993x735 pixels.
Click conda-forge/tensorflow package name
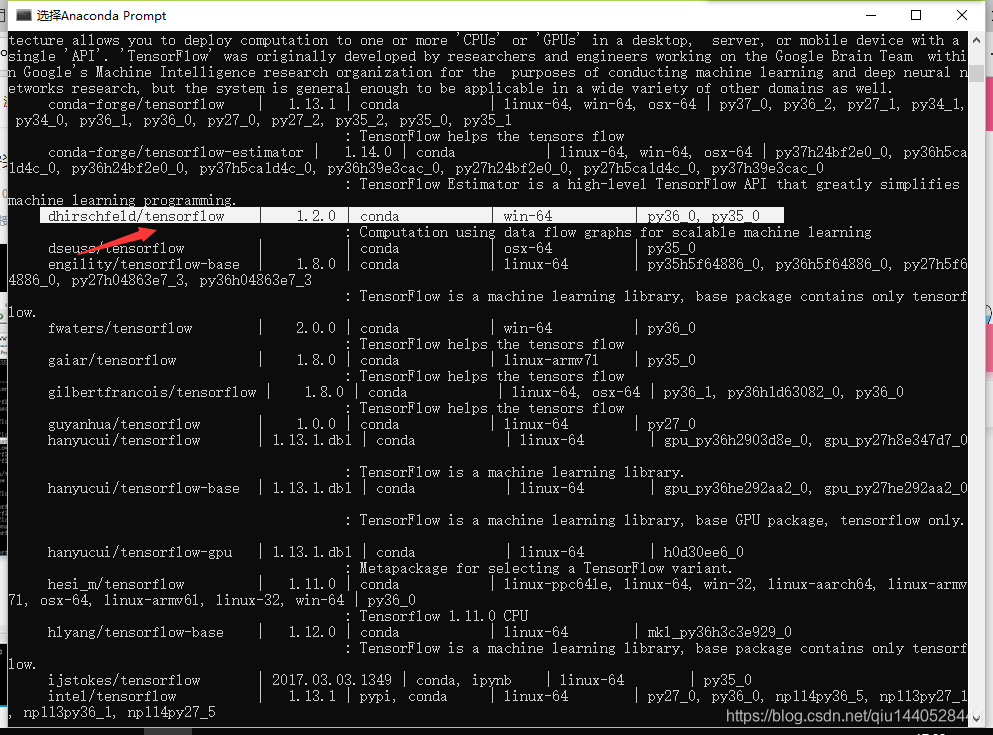click(136, 104)
